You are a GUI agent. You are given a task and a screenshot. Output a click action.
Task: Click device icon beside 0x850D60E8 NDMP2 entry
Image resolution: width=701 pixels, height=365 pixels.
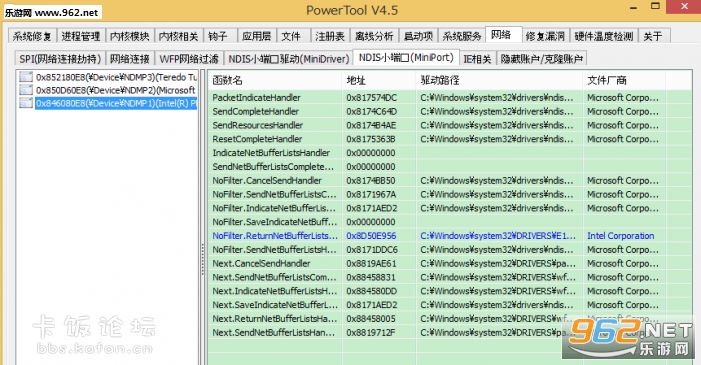coord(26,90)
